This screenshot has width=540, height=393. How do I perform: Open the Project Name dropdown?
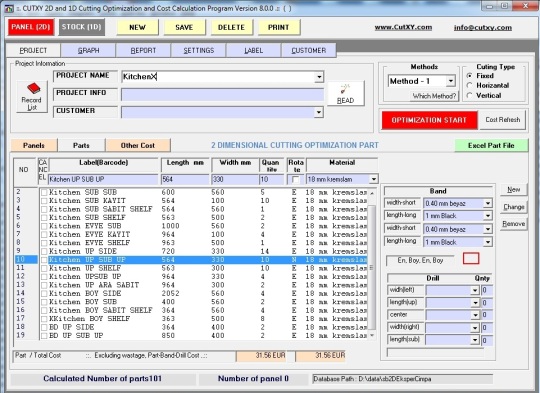coord(319,77)
